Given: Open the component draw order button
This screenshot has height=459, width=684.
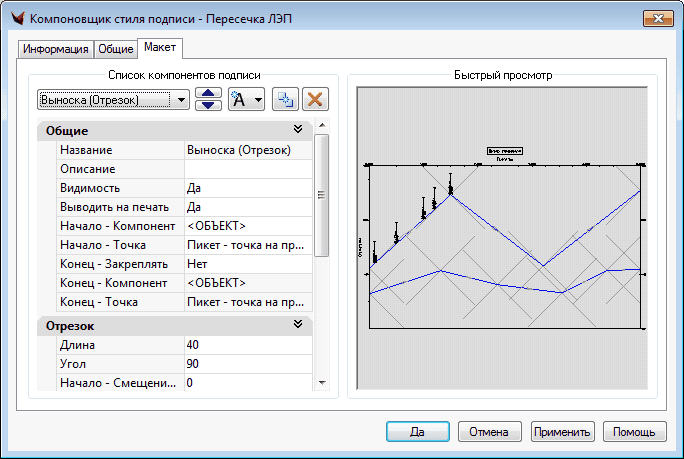Looking at the screenshot, I should [x=208, y=99].
